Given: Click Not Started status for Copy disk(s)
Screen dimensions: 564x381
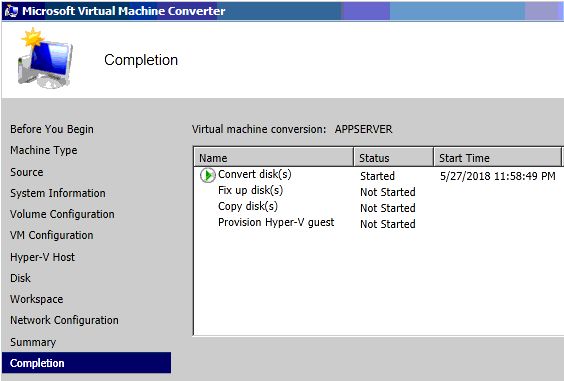Looking at the screenshot, I should coord(388,208).
